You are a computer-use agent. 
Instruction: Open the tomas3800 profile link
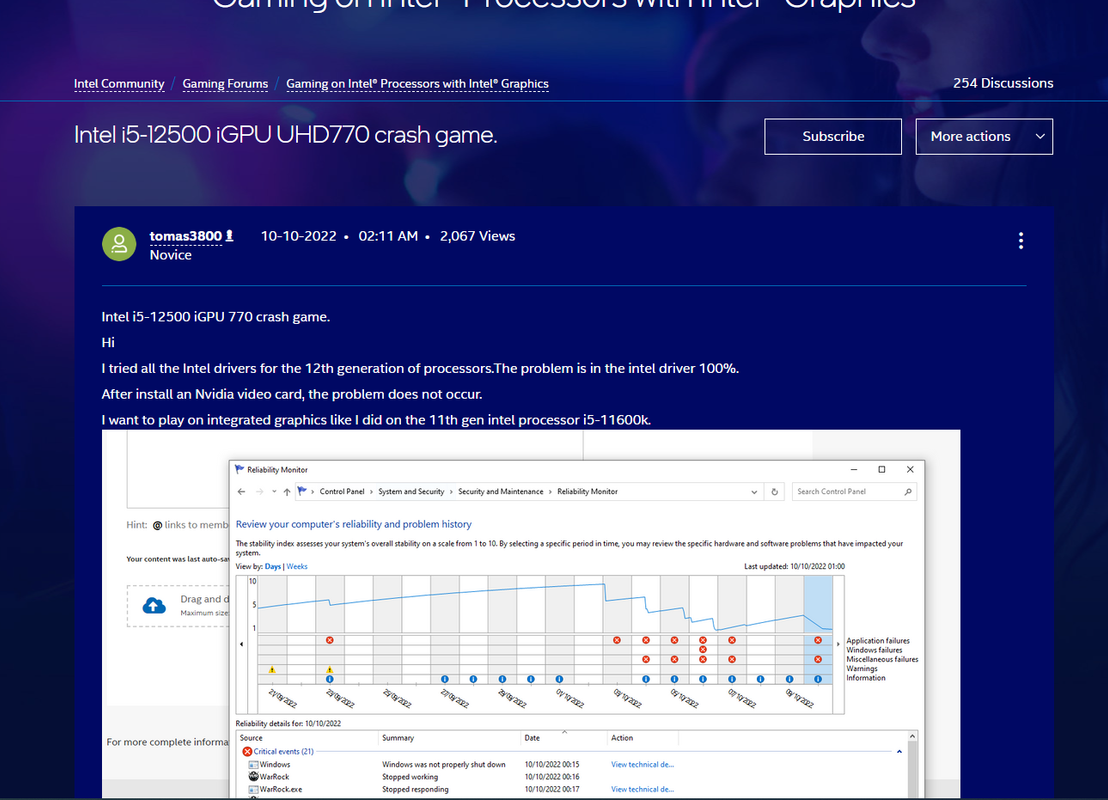click(x=186, y=236)
